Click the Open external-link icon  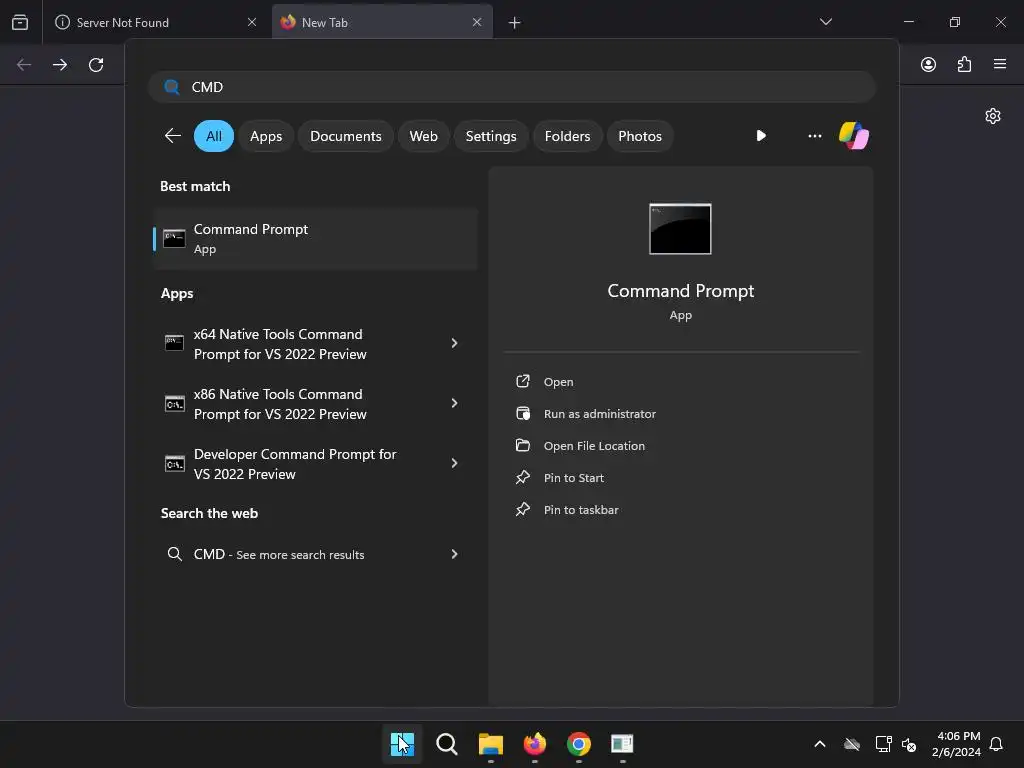tap(522, 381)
